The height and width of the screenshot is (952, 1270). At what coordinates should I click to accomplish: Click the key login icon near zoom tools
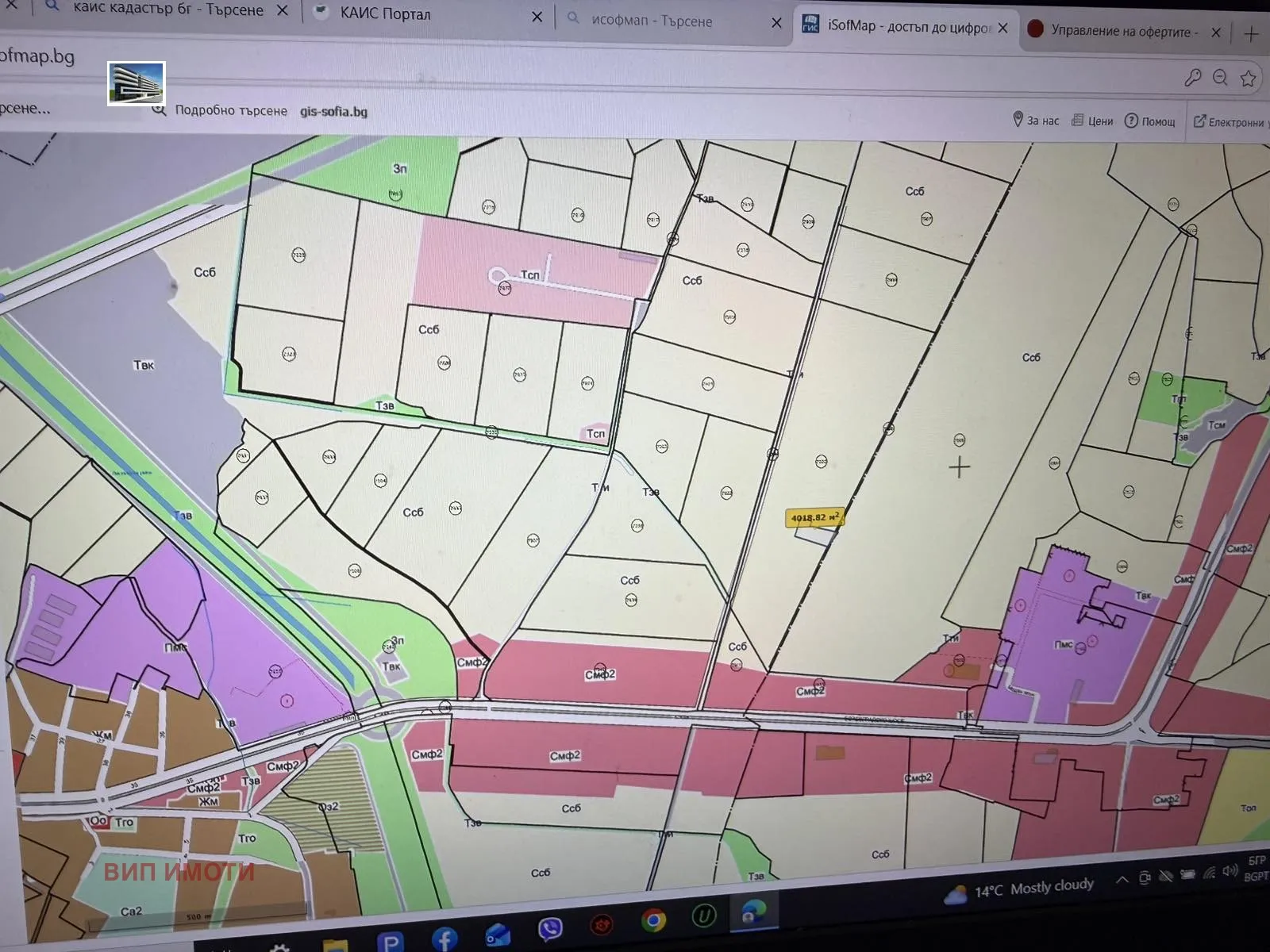pyautogui.click(x=1191, y=77)
